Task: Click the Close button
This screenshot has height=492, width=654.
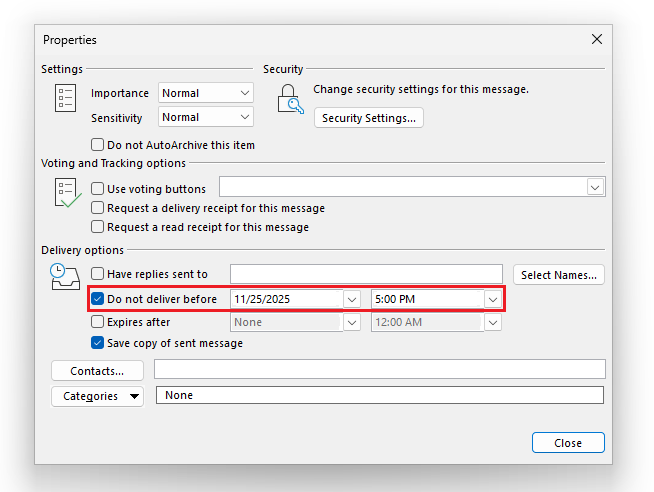Action: click(568, 442)
